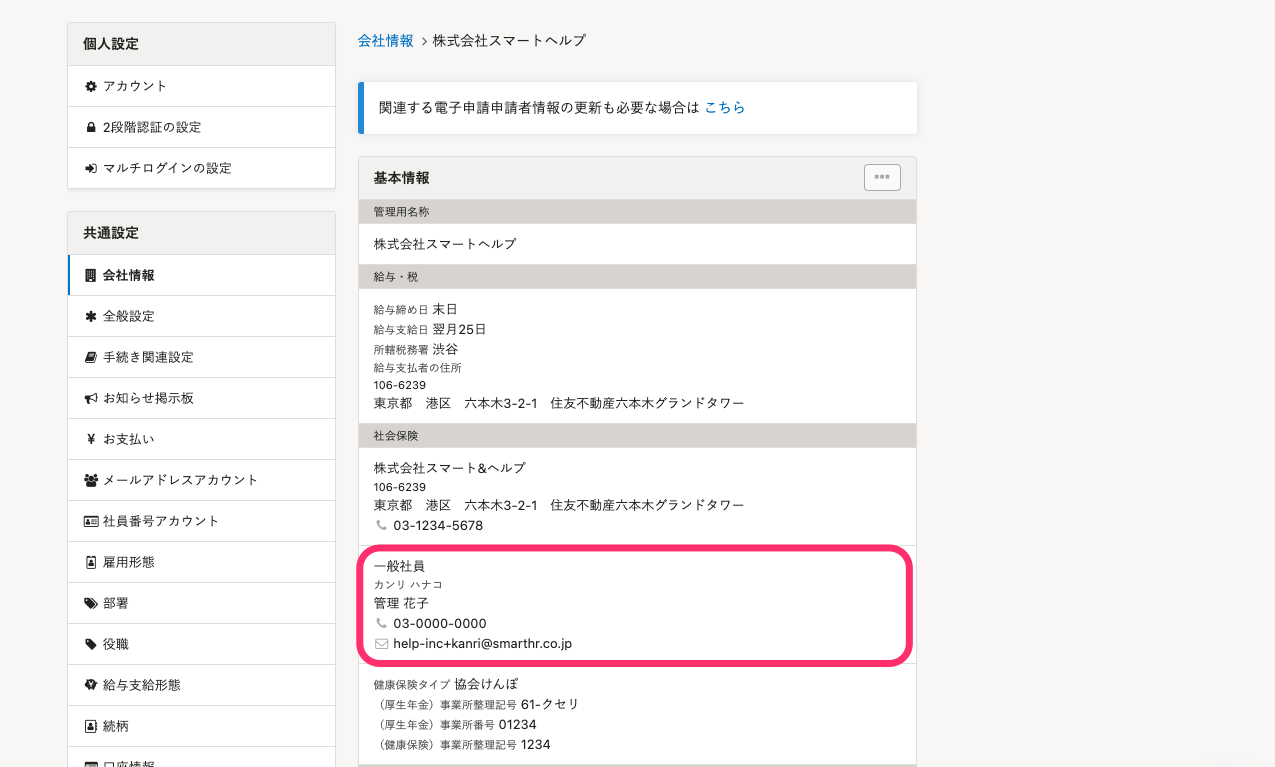The width and height of the screenshot is (1275, 767).
Task: Click the megaphone icon beside お知らせ掲示板
Action: click(91, 398)
